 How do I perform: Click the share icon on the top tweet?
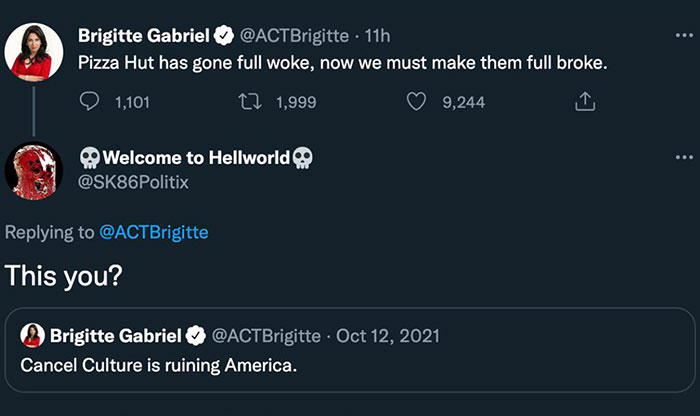(585, 101)
